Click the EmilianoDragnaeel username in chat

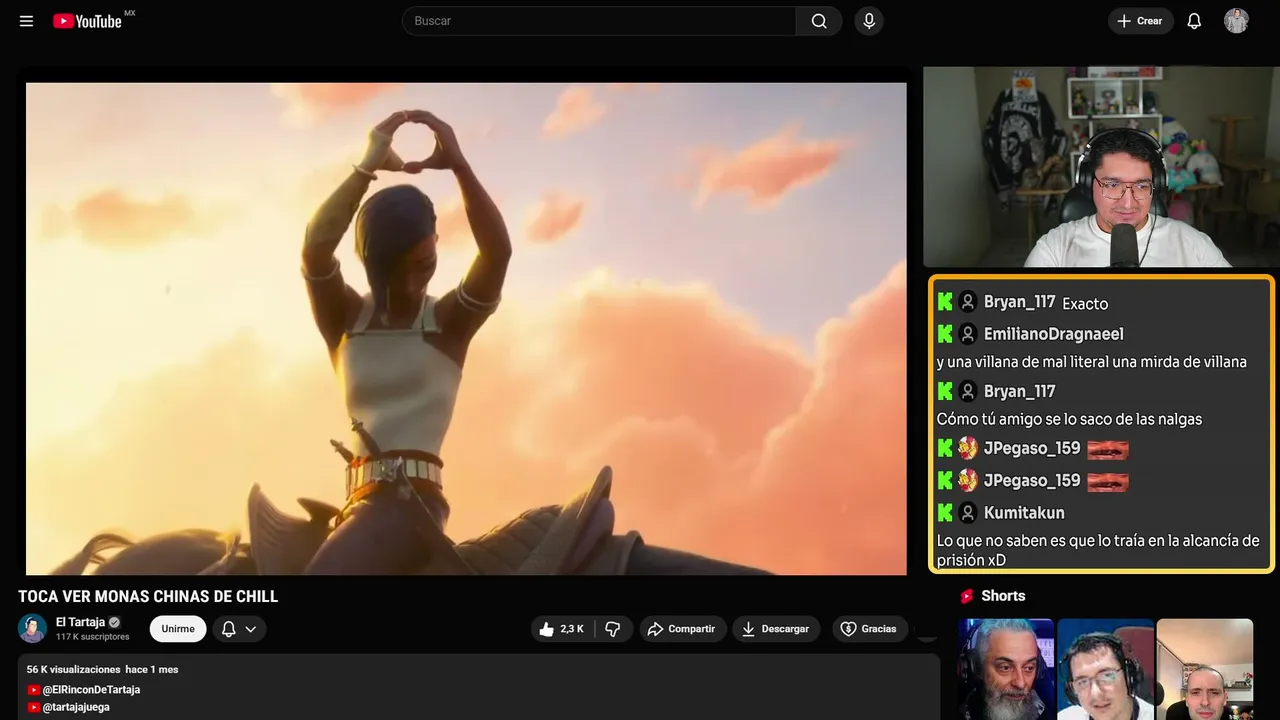click(x=1054, y=334)
